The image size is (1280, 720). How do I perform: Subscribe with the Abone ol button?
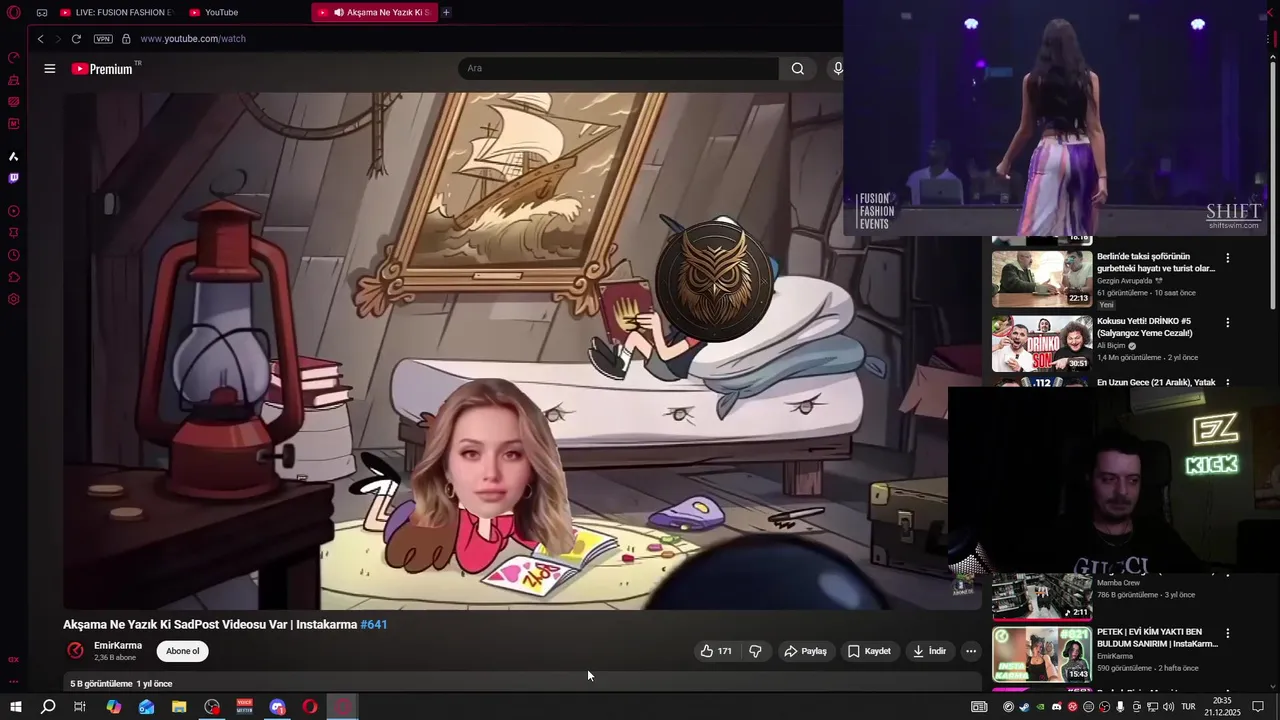[182, 651]
